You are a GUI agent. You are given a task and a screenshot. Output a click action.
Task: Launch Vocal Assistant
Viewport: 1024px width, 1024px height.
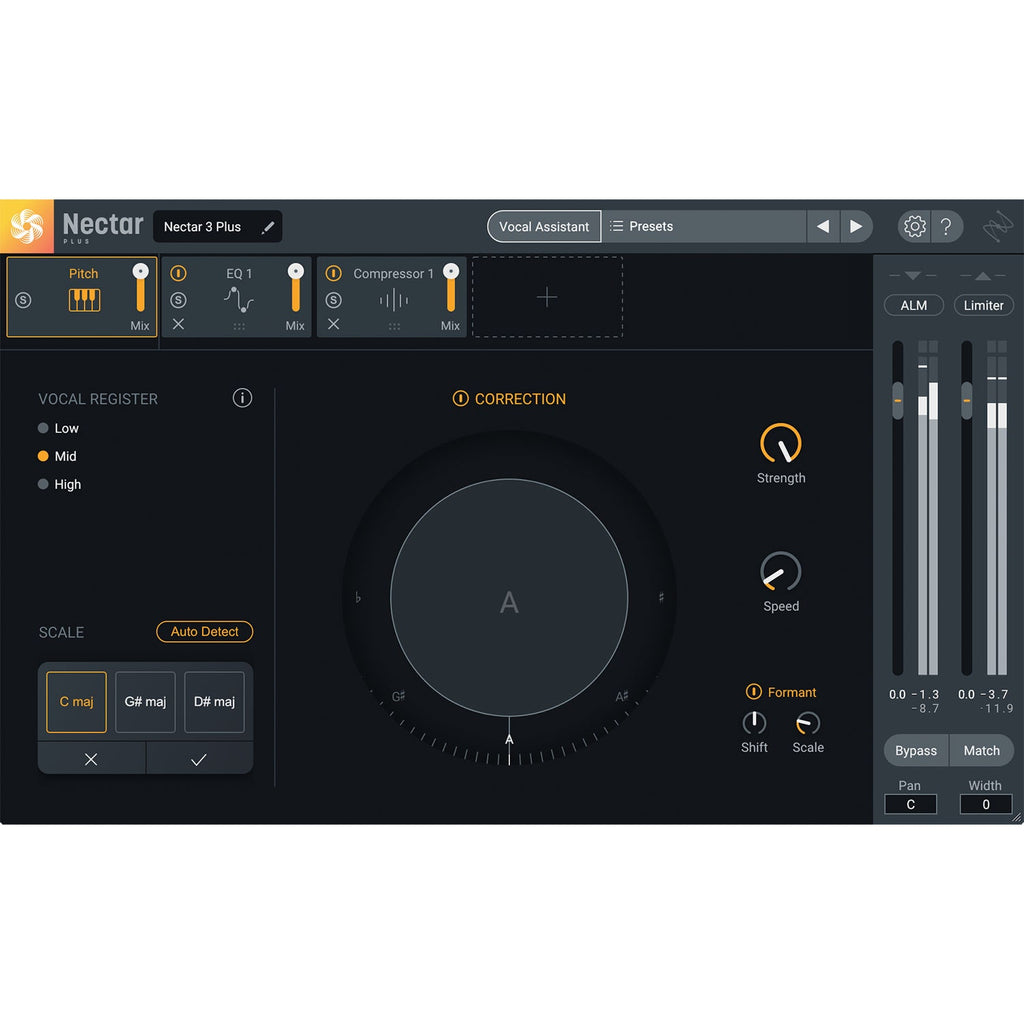(543, 227)
